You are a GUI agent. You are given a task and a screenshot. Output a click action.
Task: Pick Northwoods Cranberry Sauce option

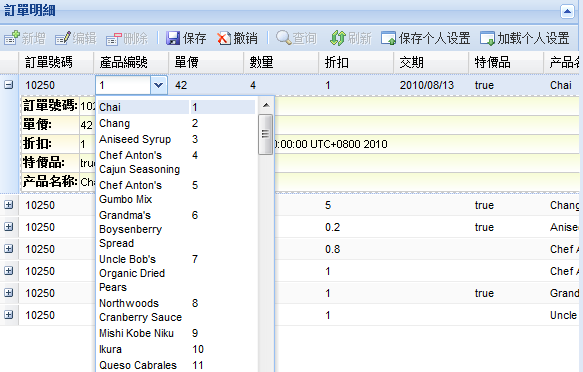click(x=176, y=310)
